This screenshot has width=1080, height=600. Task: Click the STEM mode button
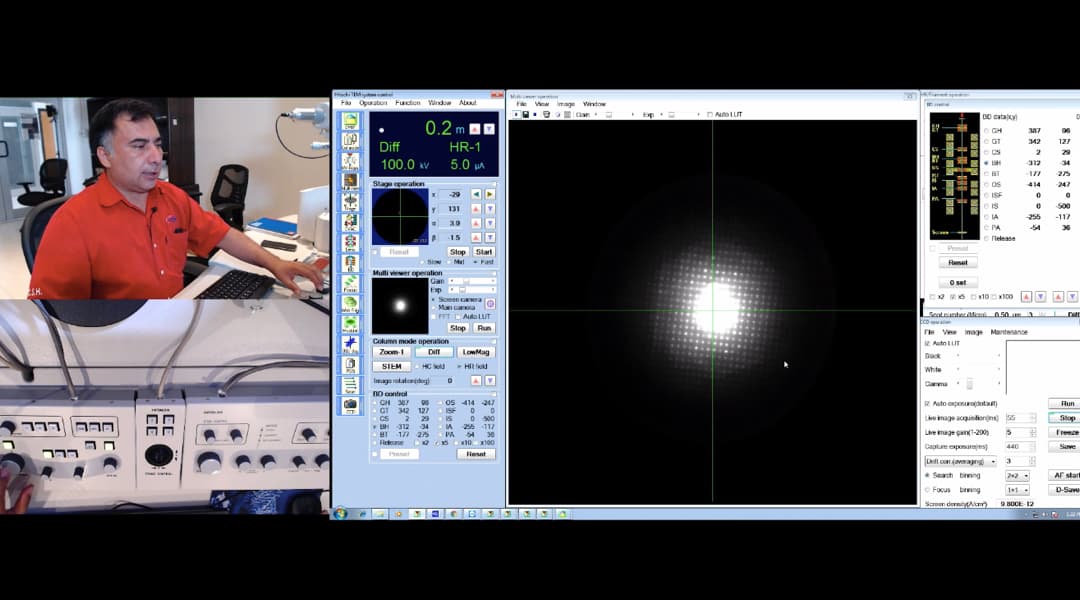(x=391, y=366)
